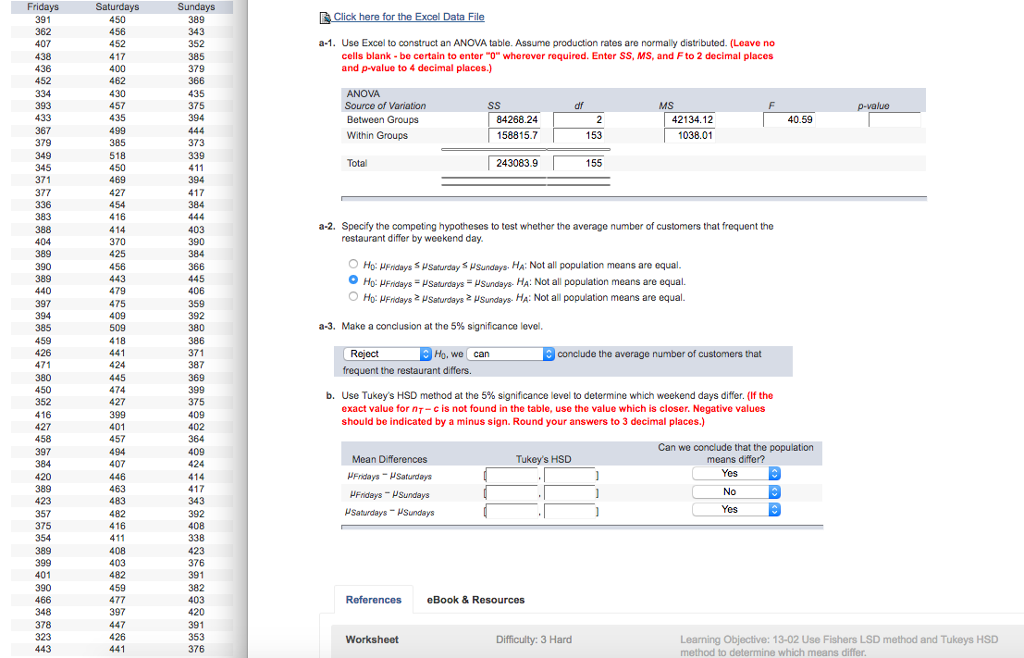The width and height of the screenshot is (1024, 658).
Task: Open the Yes dropdown for Saturdays minus Sundays
Action: tap(737, 509)
